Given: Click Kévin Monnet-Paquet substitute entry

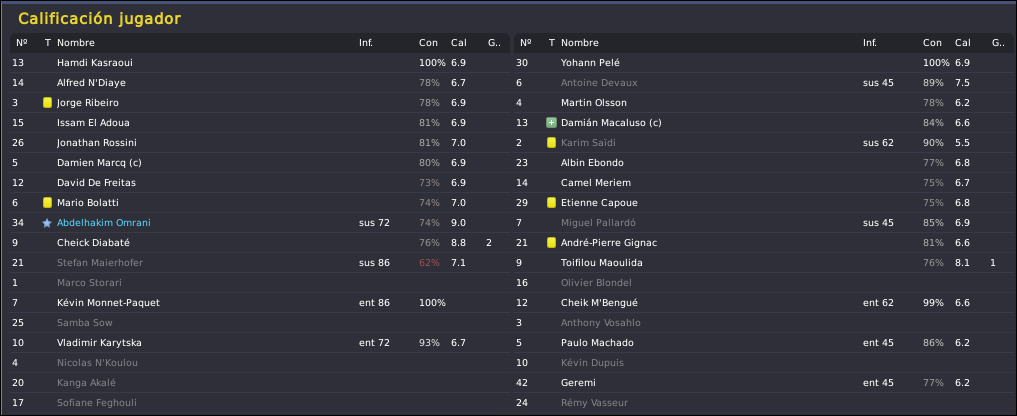Looking at the screenshot, I should 259,302.
